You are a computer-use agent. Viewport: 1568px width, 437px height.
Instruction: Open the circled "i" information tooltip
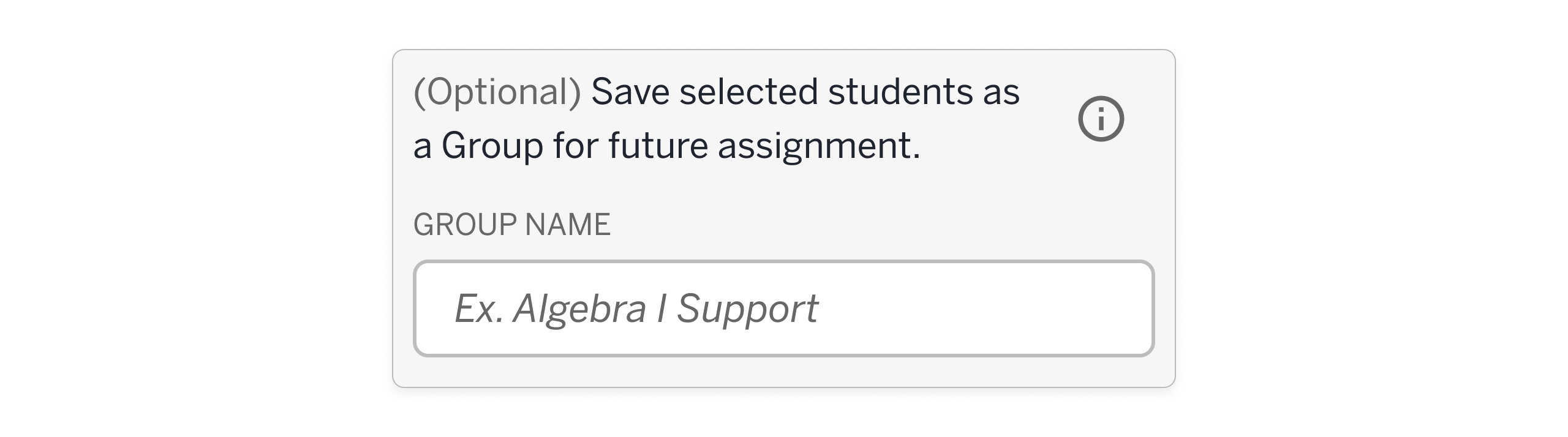(1101, 119)
